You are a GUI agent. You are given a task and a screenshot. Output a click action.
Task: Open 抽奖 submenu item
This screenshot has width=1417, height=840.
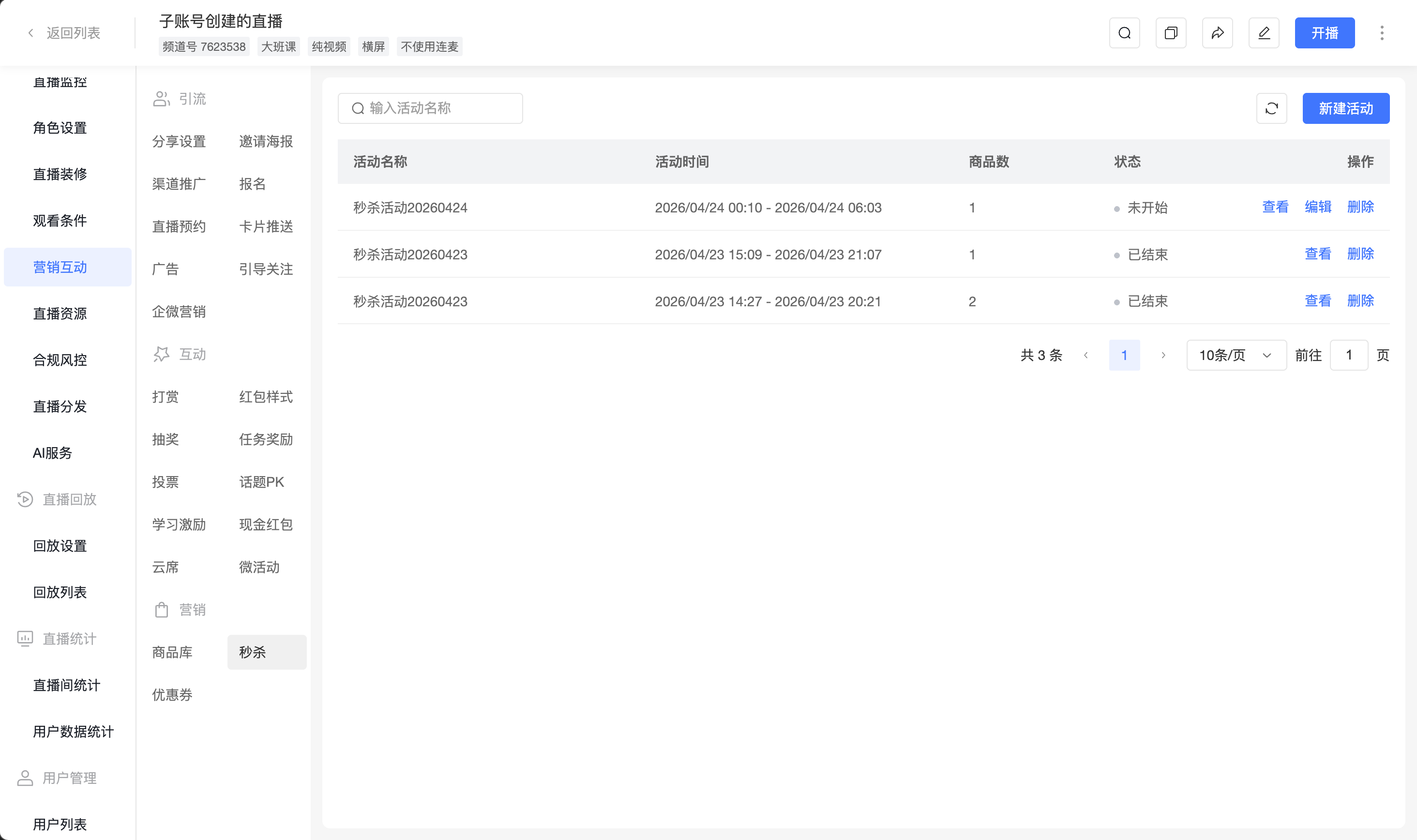coord(166,439)
